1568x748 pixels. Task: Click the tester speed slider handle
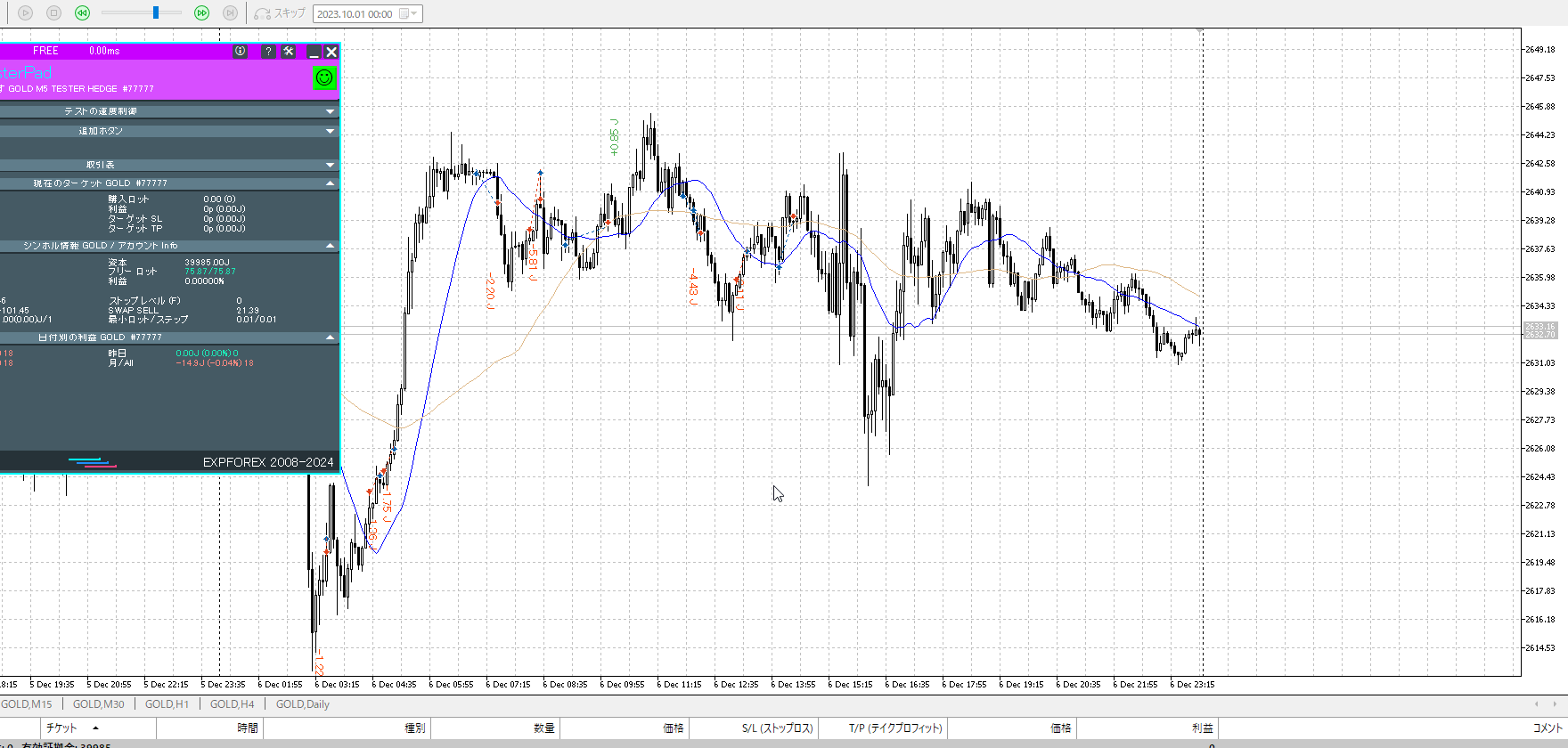156,13
